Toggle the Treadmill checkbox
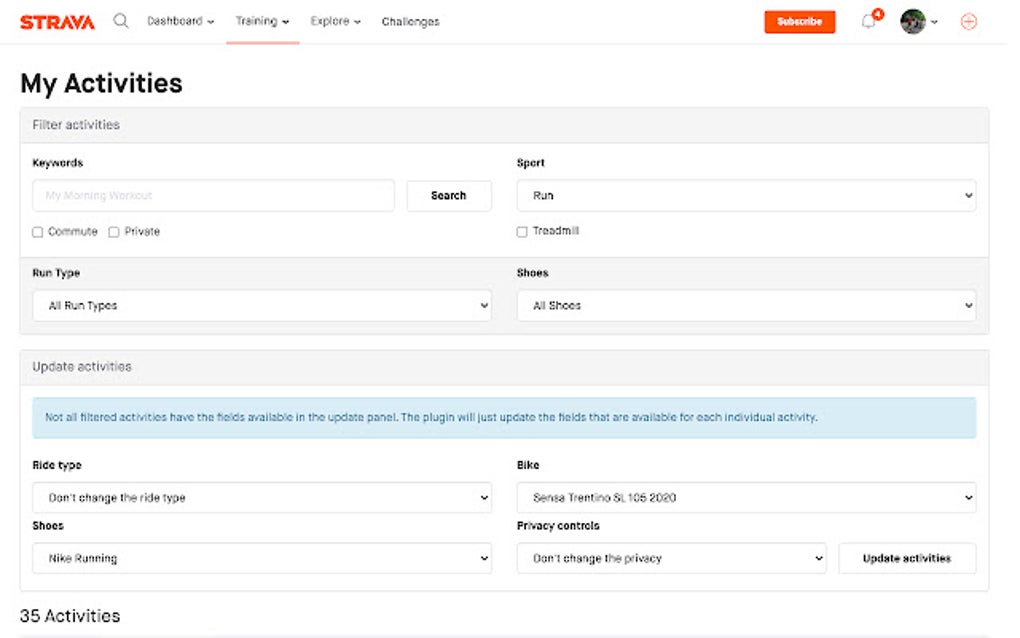Image resolution: width=1020 pixels, height=638 pixels. (x=521, y=231)
